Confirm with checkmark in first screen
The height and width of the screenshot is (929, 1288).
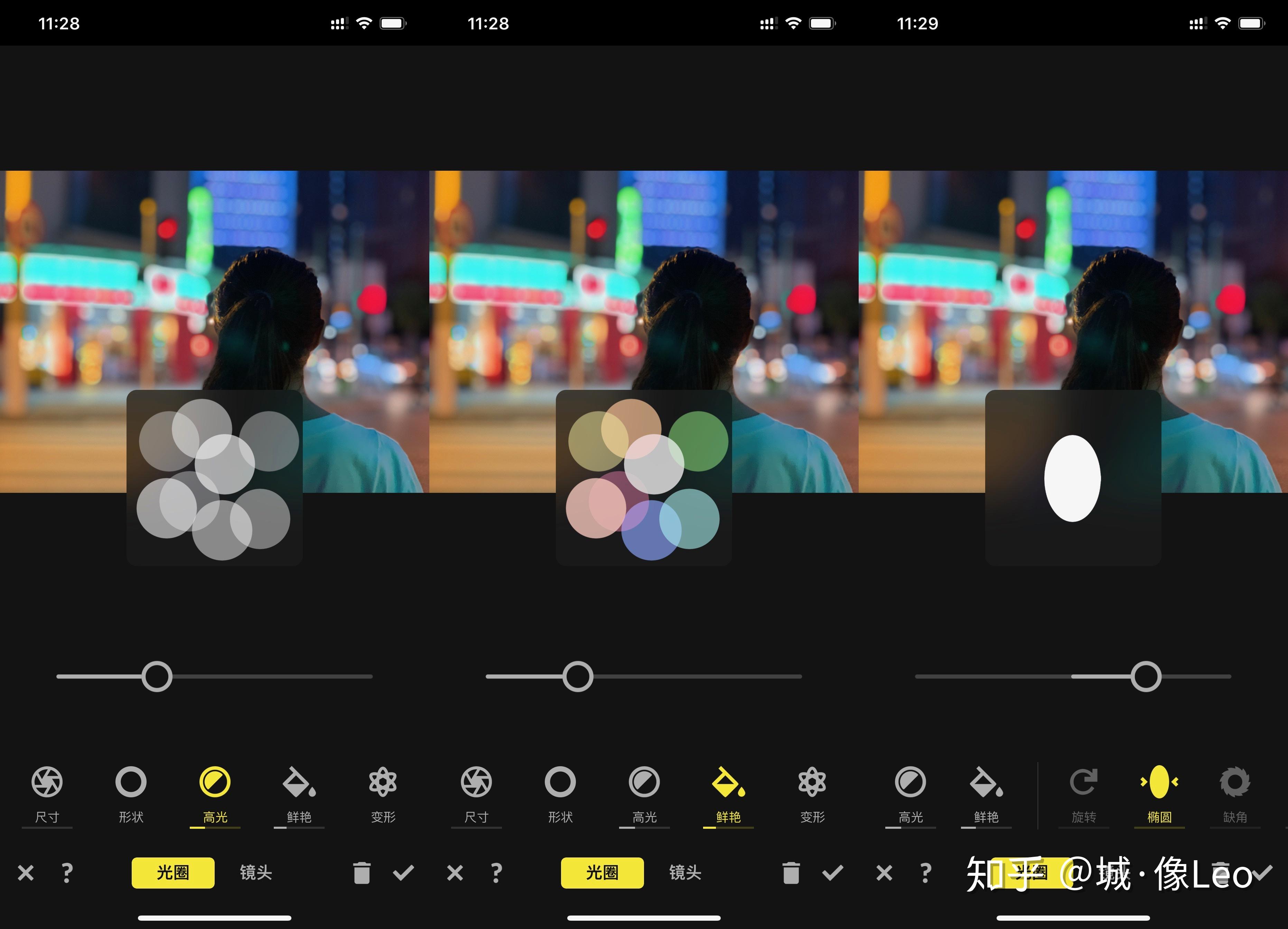(x=403, y=873)
